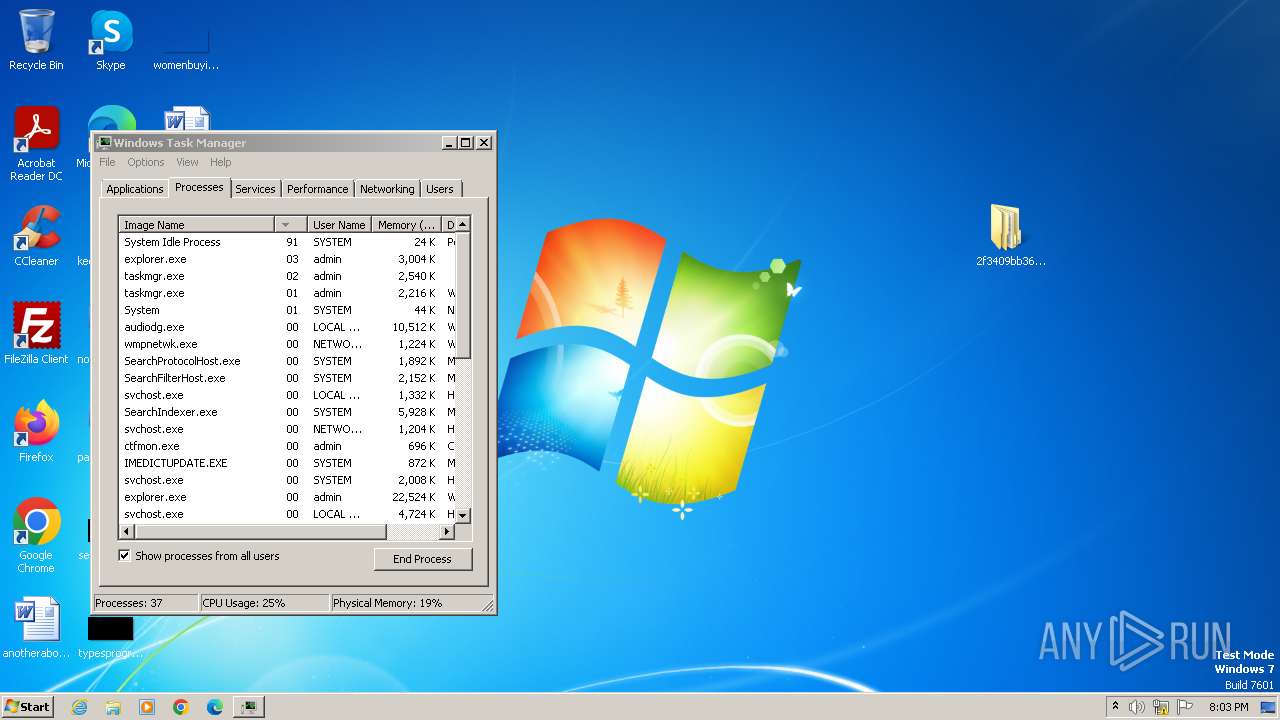Launch Windows Media Player from taskbar
This screenshot has height=720, width=1280.
pos(147,707)
